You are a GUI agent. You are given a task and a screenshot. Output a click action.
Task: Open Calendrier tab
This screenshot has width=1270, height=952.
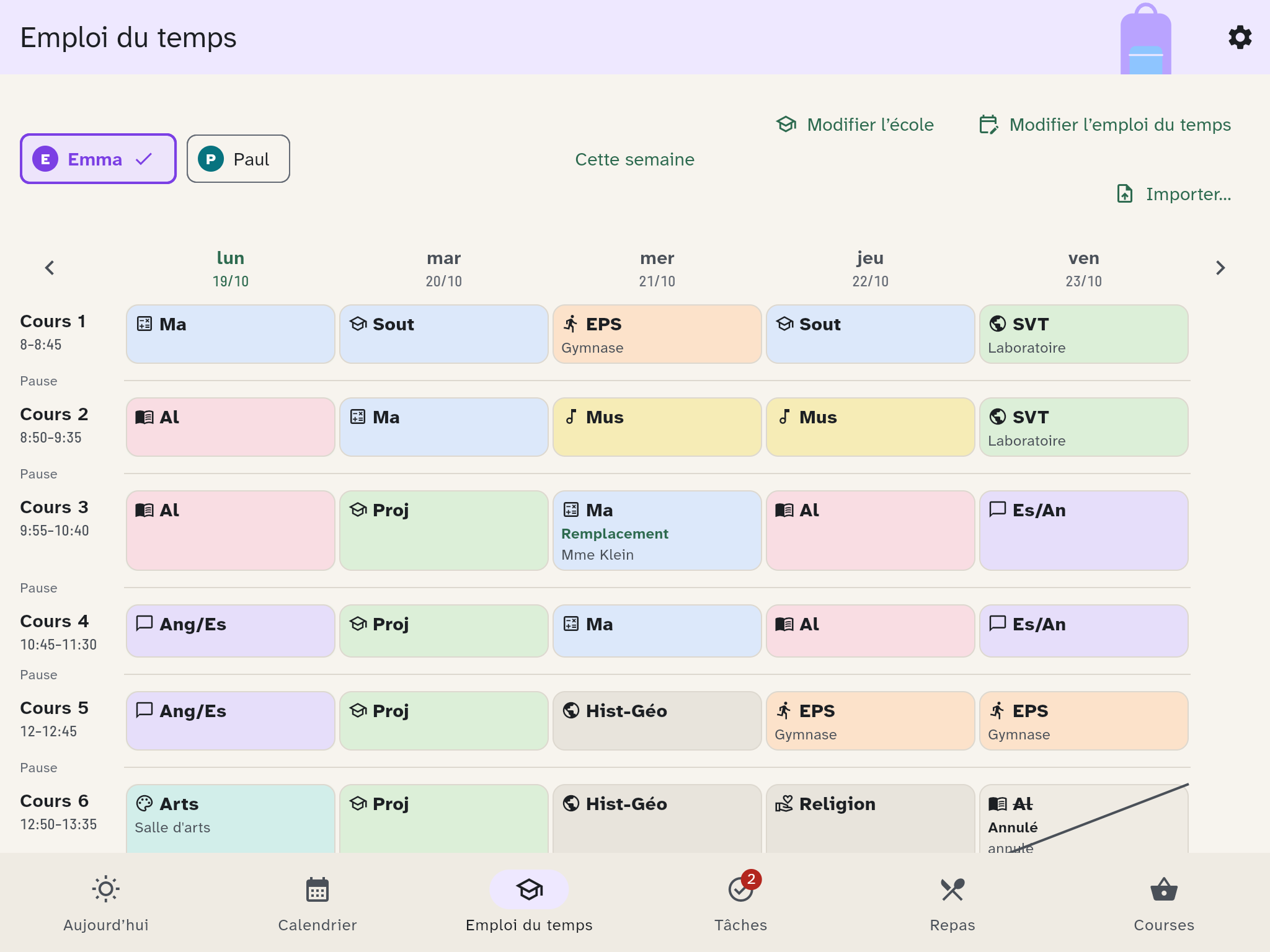(317, 902)
